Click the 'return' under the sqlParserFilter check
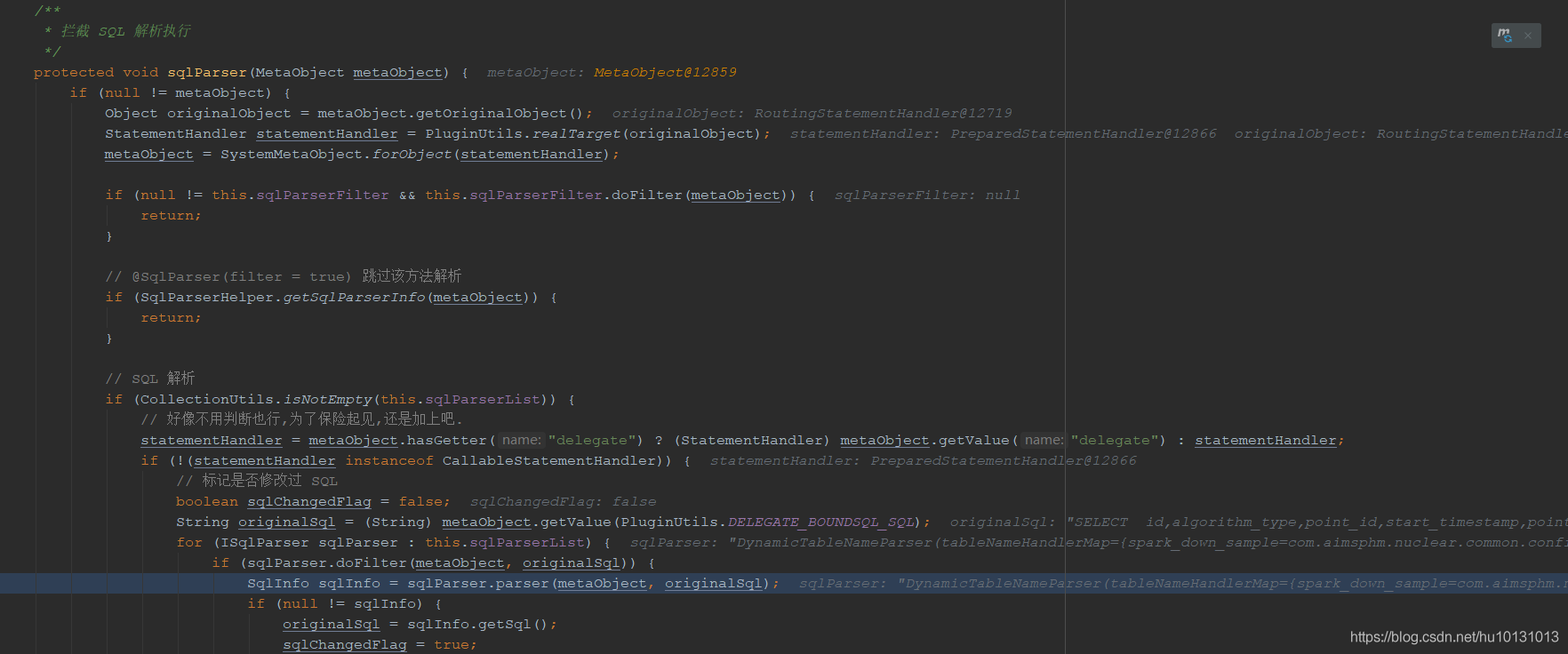 tap(167, 216)
